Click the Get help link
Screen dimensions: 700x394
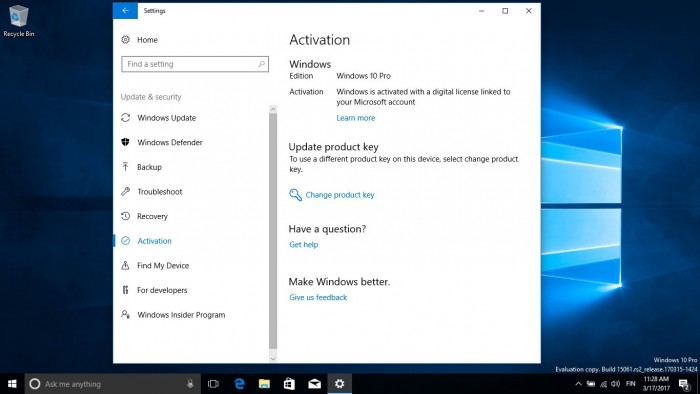point(304,245)
